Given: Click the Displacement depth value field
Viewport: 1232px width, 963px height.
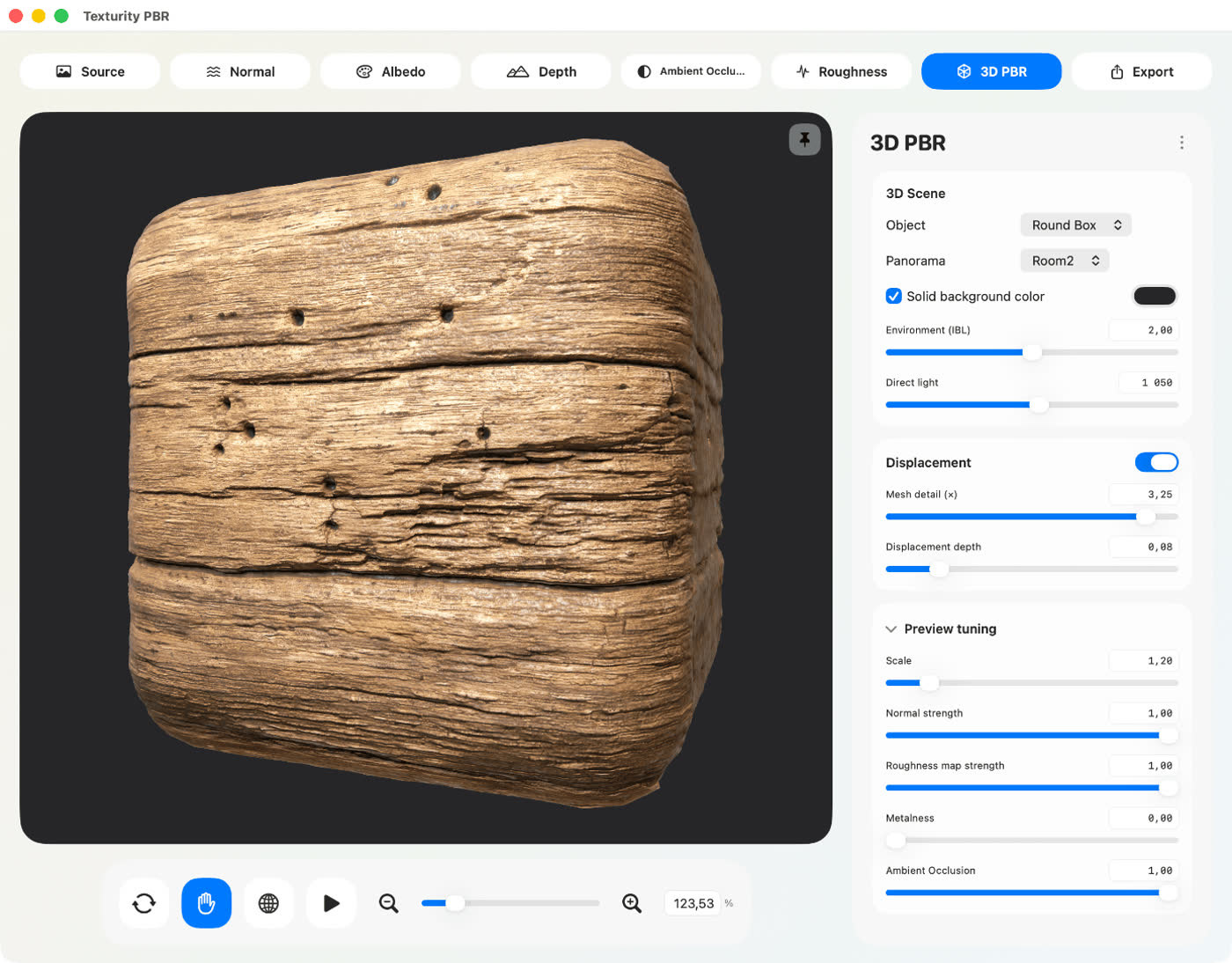Looking at the screenshot, I should pyautogui.click(x=1143, y=547).
